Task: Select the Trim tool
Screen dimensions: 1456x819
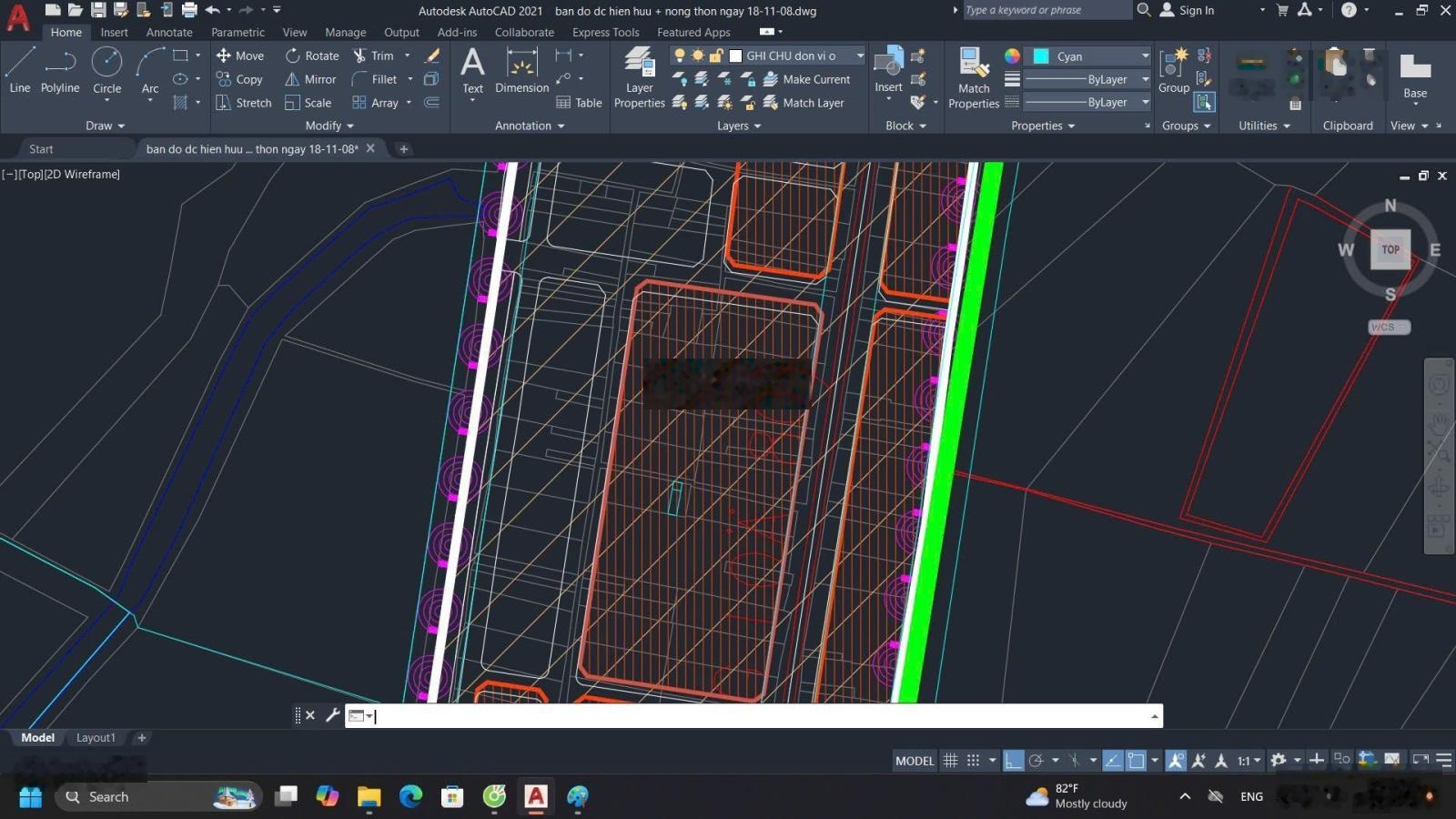Action: tap(377, 56)
